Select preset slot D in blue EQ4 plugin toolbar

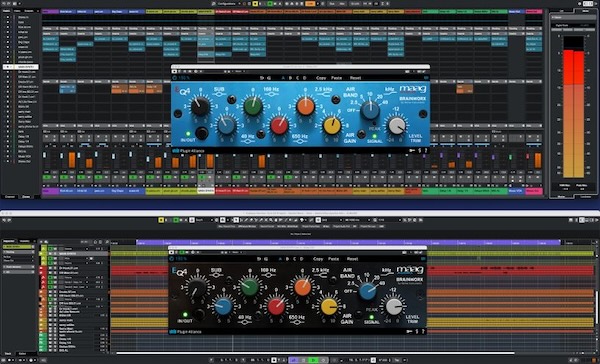(x=305, y=78)
